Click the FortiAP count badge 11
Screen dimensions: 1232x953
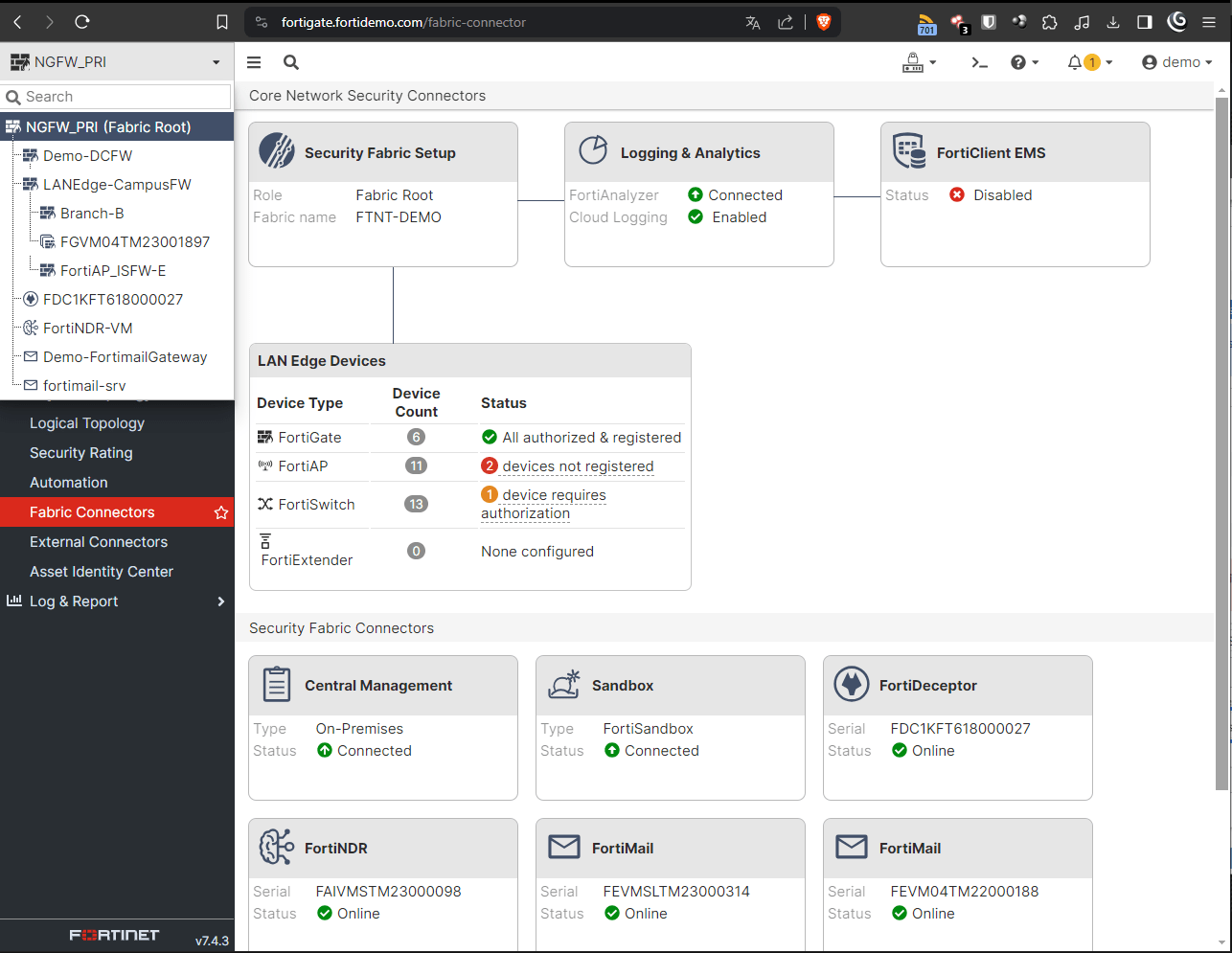pos(416,465)
